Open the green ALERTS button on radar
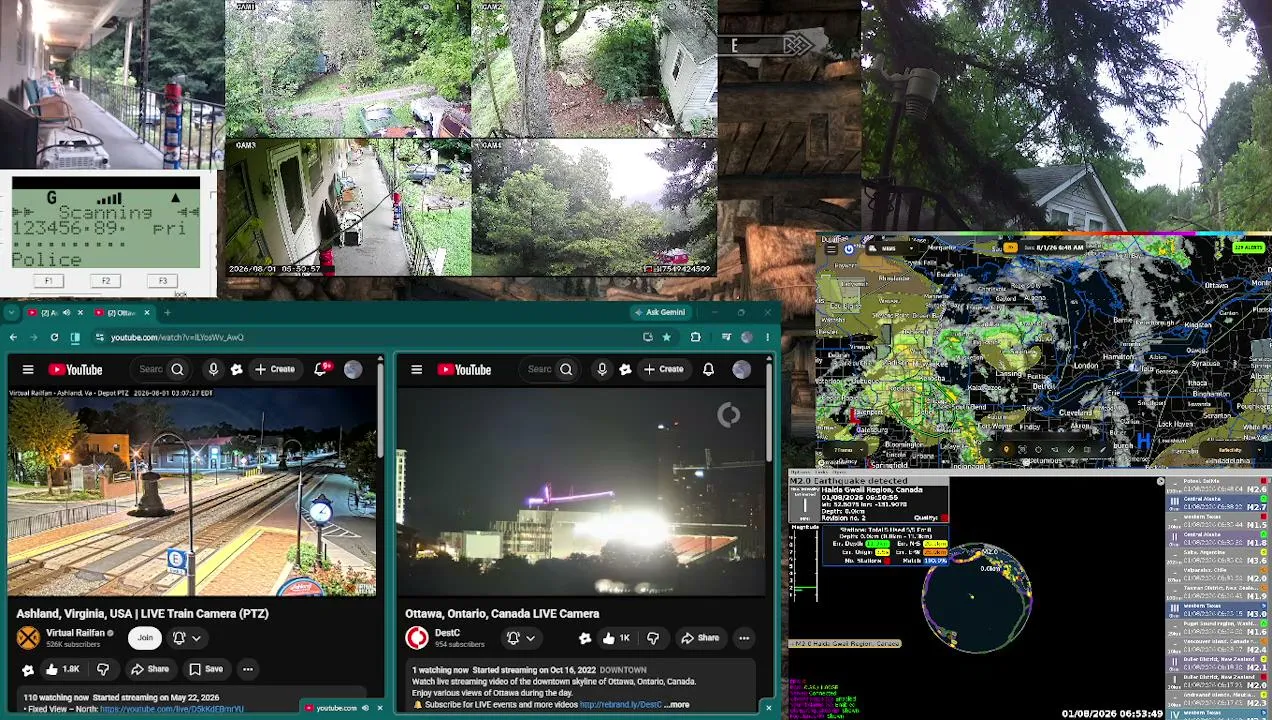This screenshot has height=720, width=1272. tap(1248, 248)
